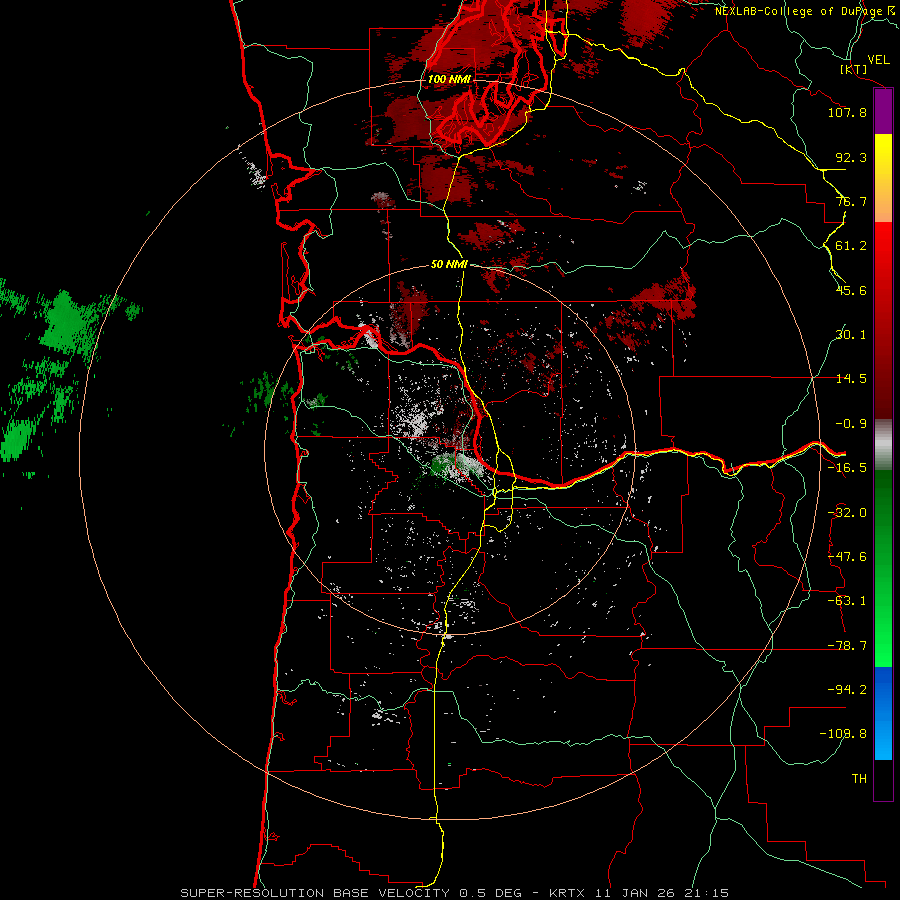Click the [KT] units label
900x900 pixels.
(854, 69)
